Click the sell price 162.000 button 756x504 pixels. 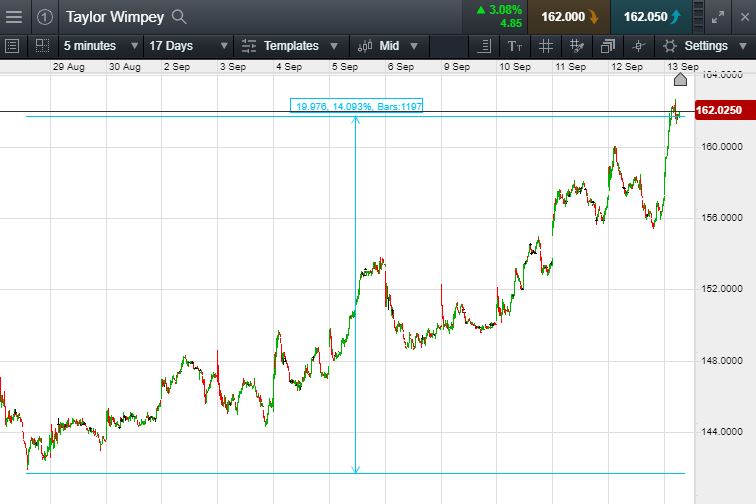[569, 17]
